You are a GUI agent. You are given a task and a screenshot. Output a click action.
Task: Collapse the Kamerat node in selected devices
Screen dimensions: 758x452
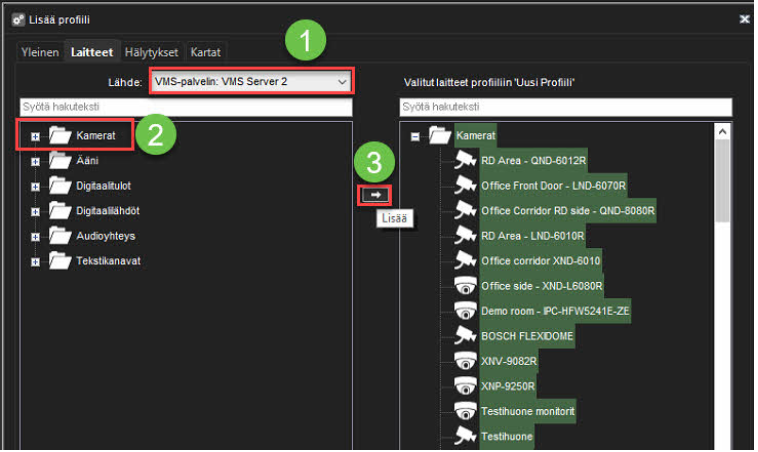[415, 136]
